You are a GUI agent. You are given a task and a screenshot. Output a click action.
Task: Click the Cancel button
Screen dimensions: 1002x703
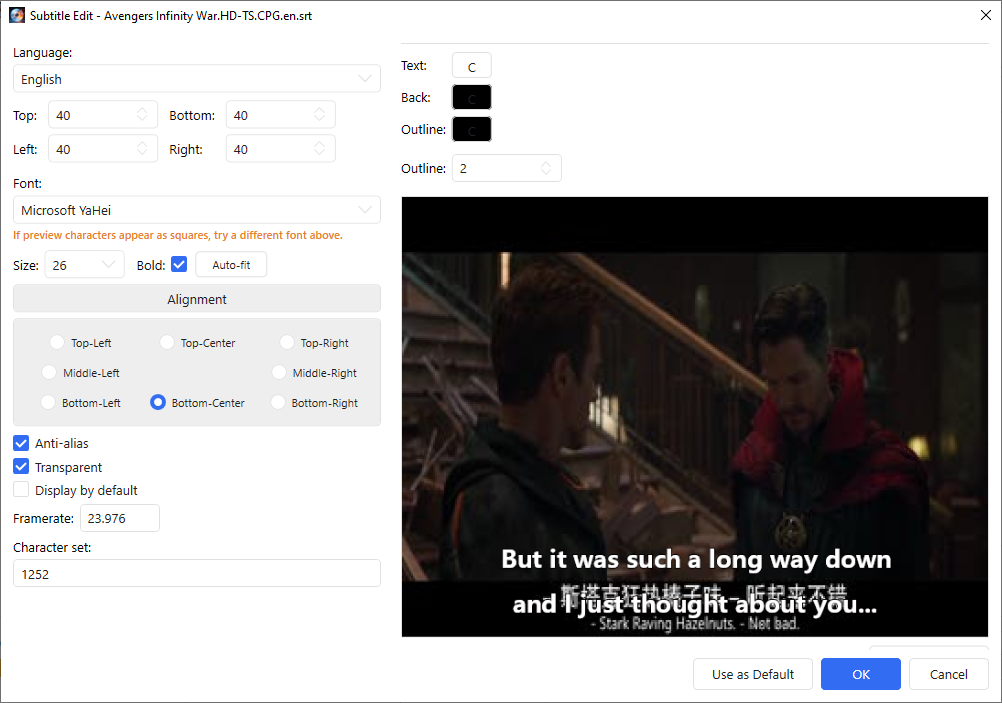(948, 674)
